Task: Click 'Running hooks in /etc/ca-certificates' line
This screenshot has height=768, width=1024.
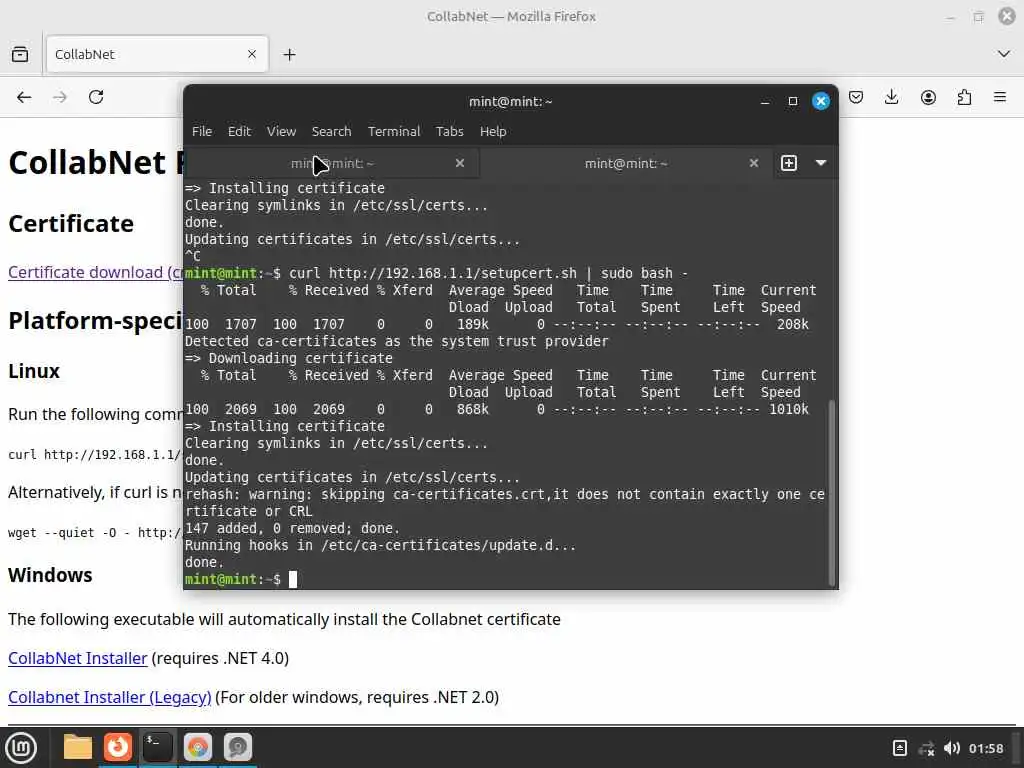Action: pyautogui.click(x=381, y=545)
